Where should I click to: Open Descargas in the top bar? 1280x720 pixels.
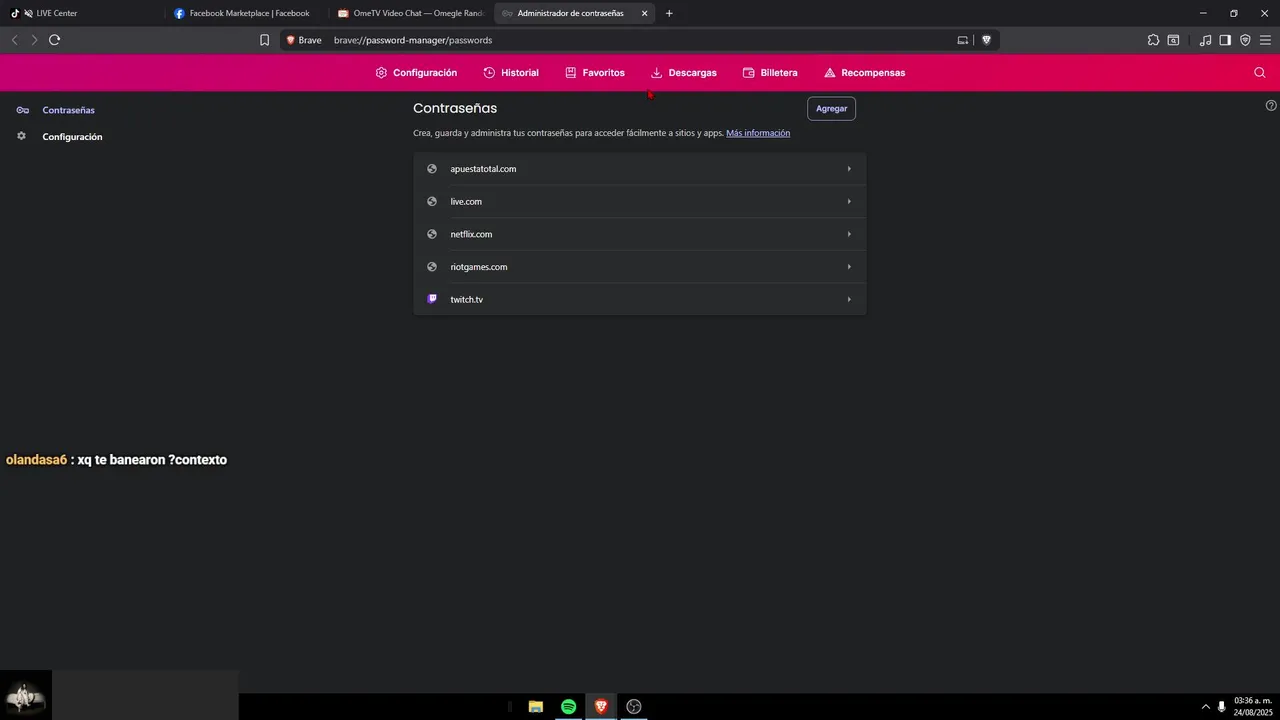click(x=684, y=73)
